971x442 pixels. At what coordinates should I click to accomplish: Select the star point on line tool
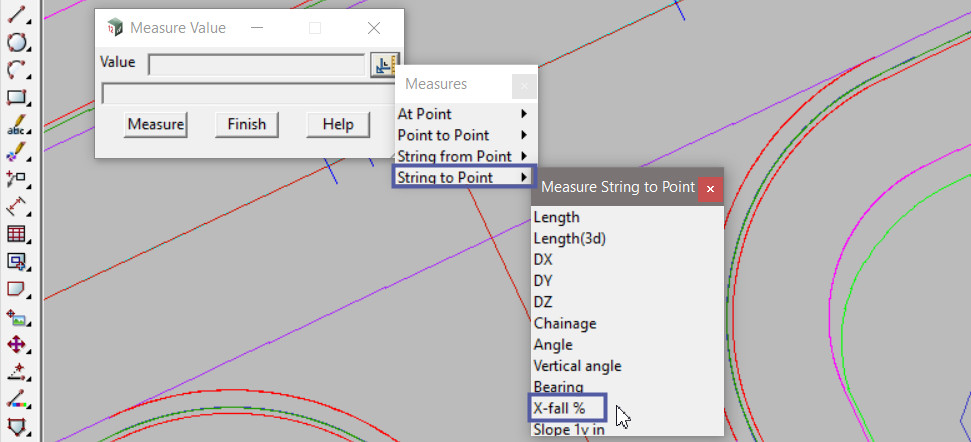(x=15, y=371)
